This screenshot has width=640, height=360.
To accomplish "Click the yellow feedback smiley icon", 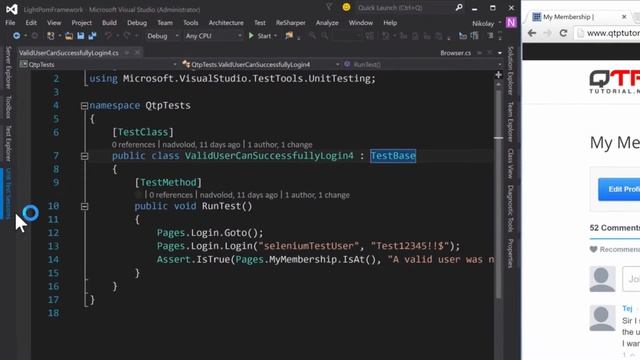I will tap(346, 7).
